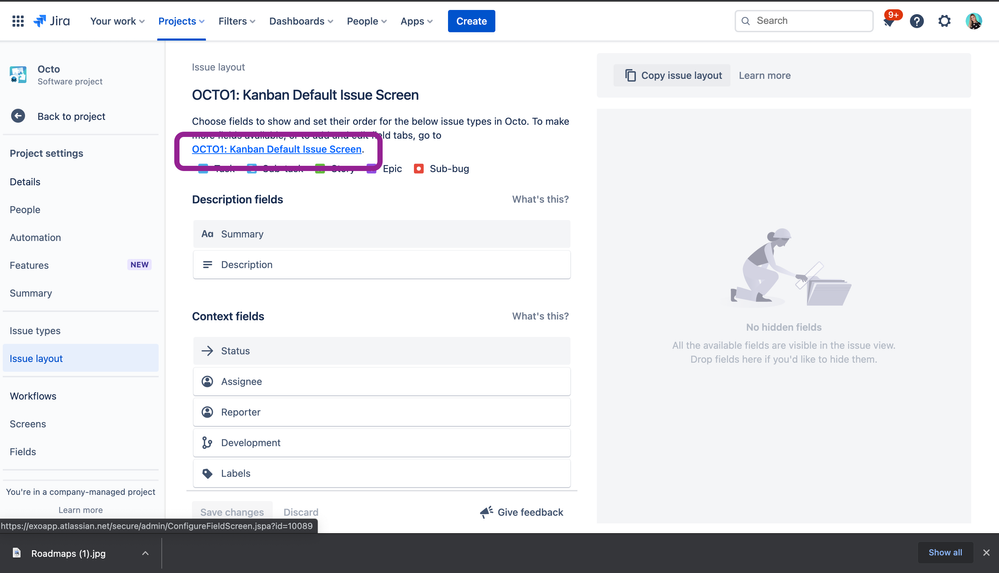Expand the Roadmaps download item chevron
Screen dimensions: 999x573
pyautogui.click(x=145, y=553)
